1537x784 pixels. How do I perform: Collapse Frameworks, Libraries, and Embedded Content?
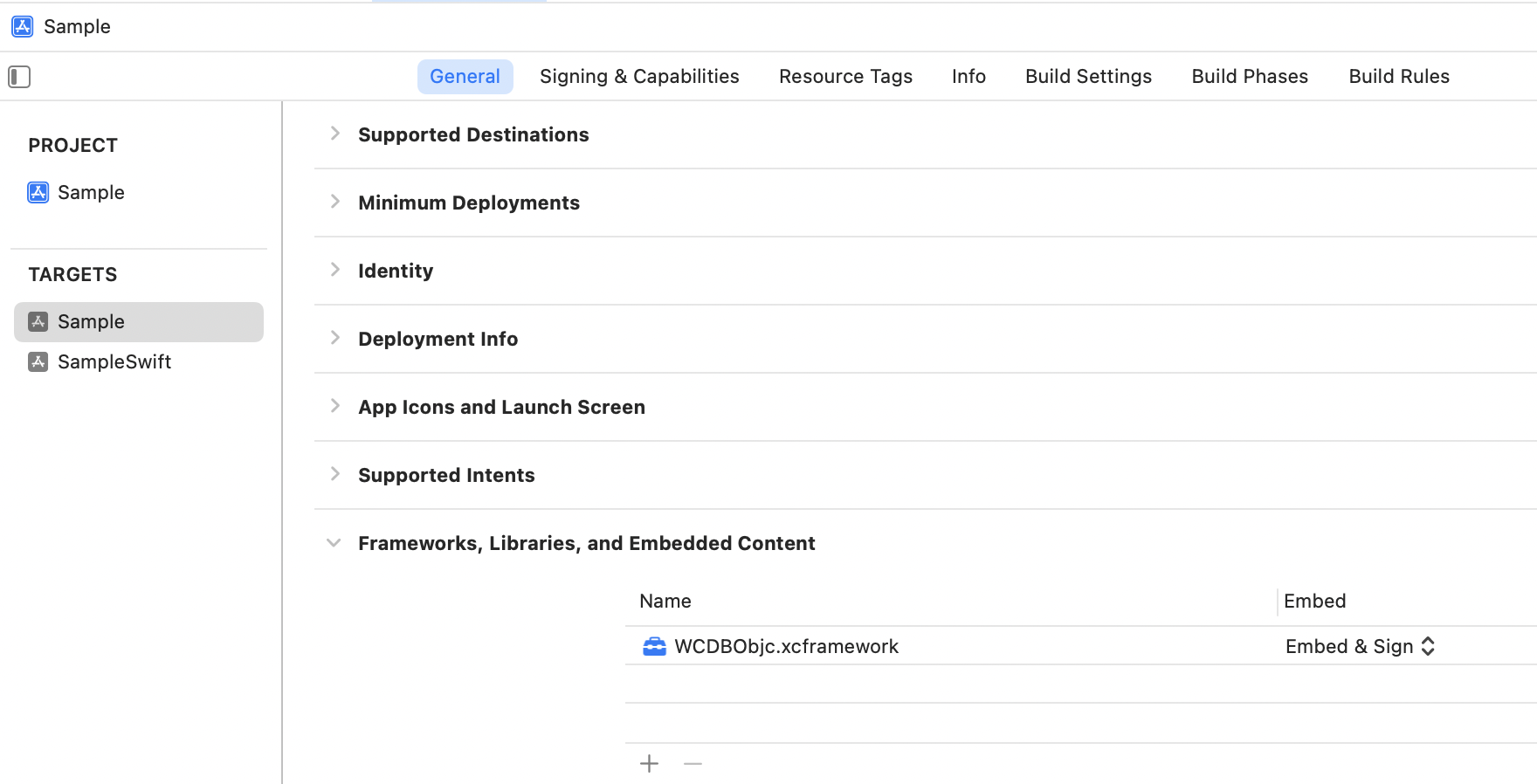coord(334,543)
